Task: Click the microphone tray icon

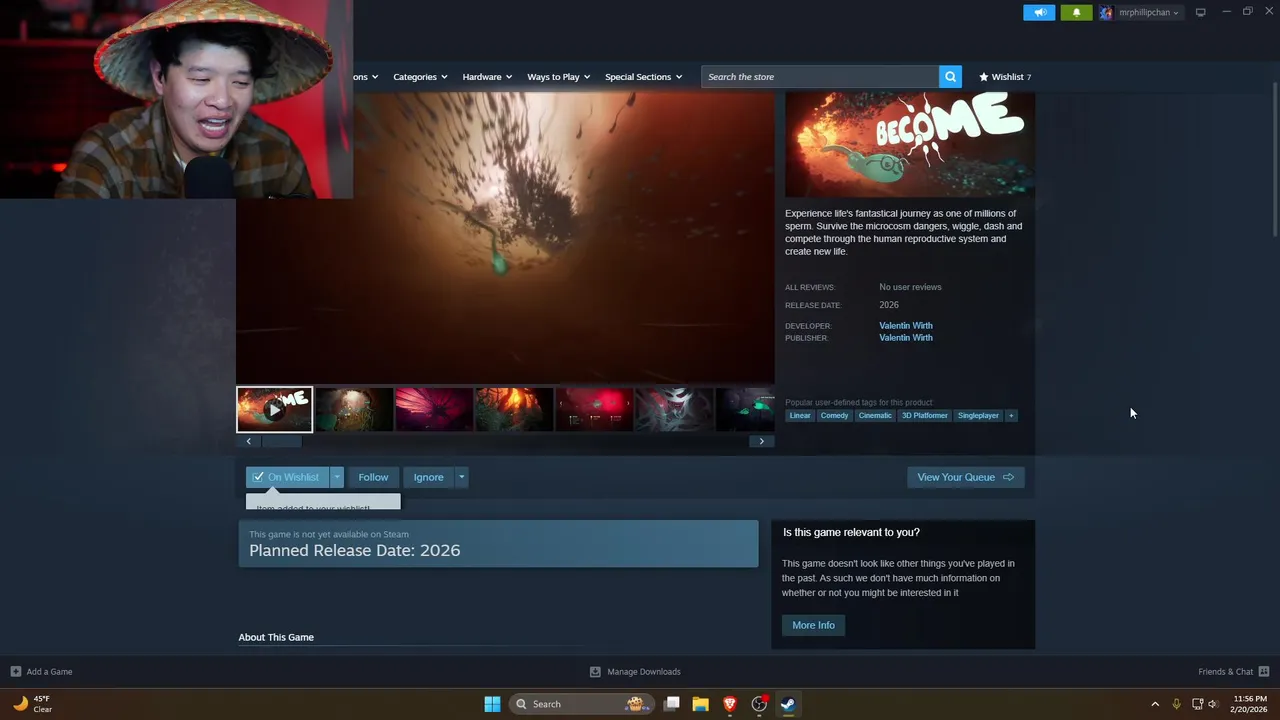Action: coord(1176,704)
